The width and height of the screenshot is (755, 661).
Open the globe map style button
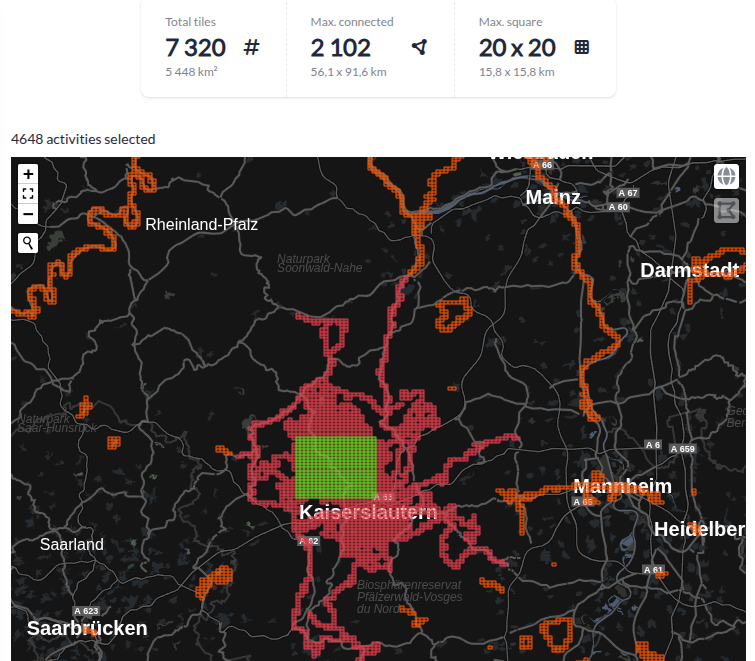pos(727,177)
